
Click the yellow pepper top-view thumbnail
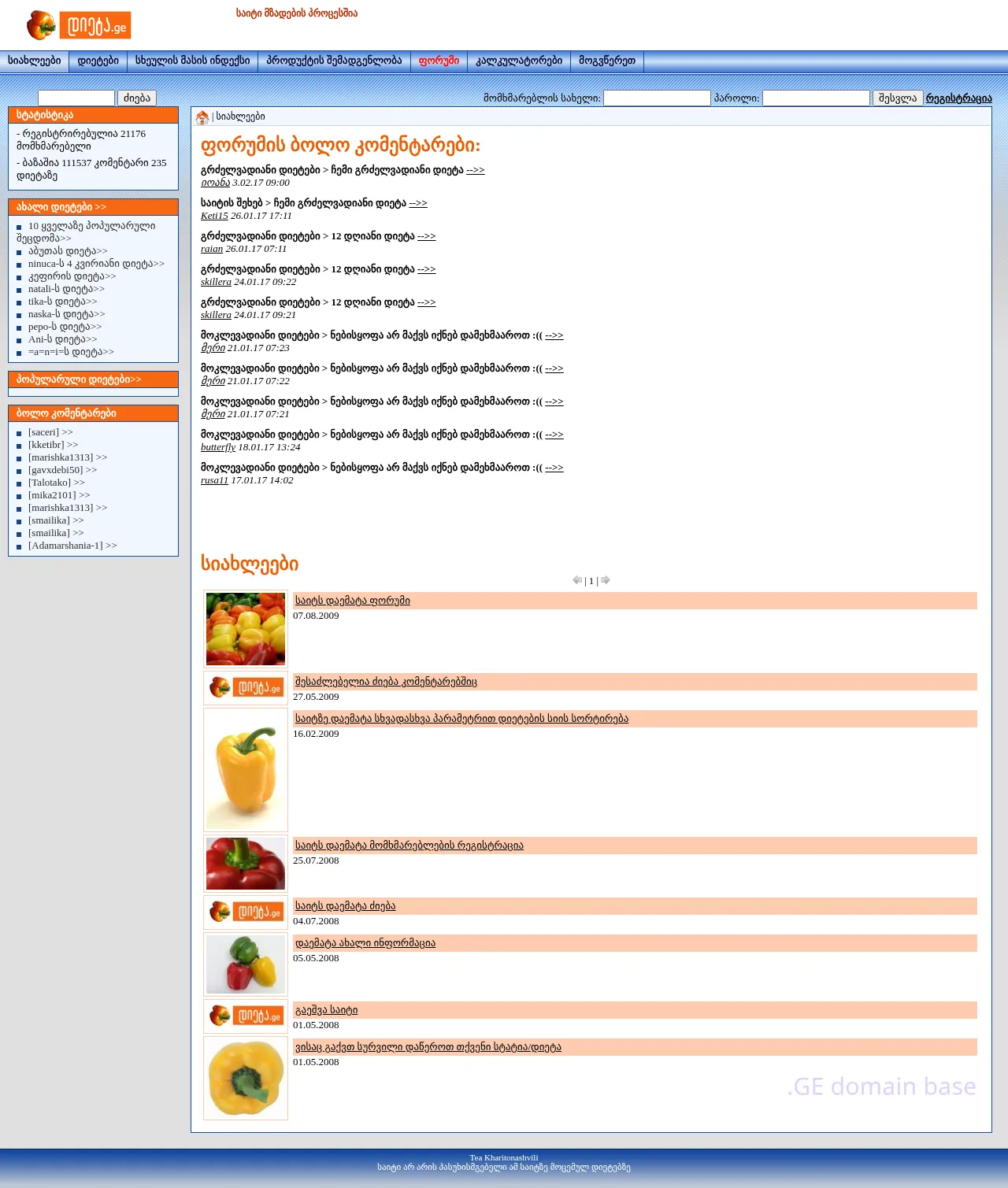(246, 1078)
